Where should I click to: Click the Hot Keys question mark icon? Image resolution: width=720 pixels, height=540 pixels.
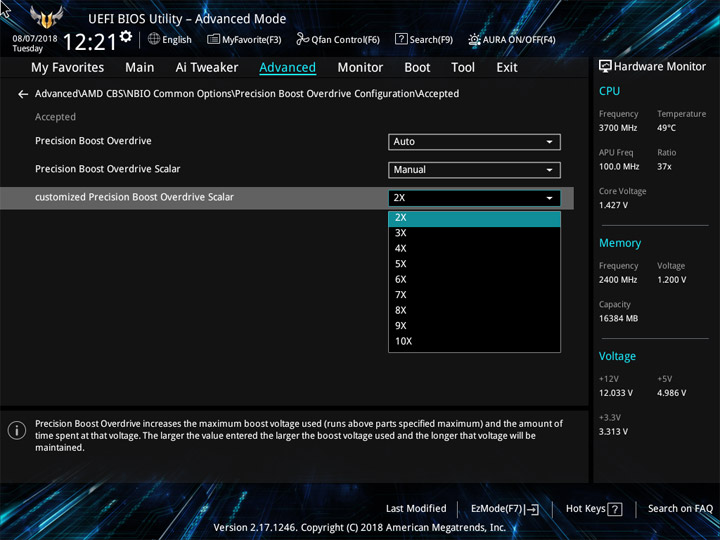click(x=615, y=509)
